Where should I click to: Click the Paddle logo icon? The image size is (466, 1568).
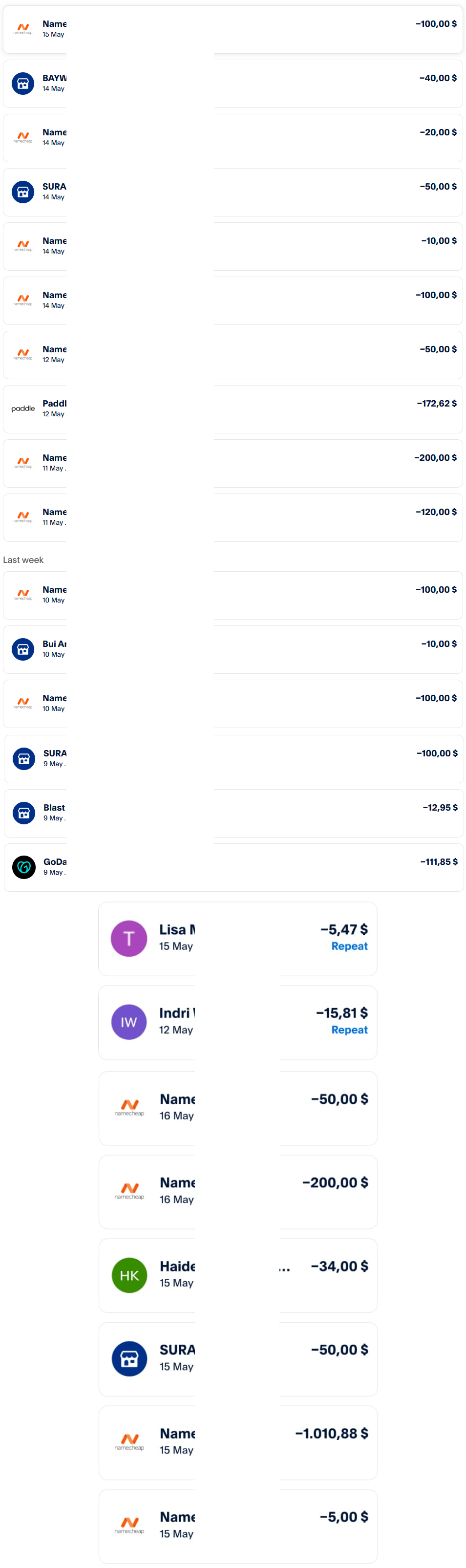point(23,408)
